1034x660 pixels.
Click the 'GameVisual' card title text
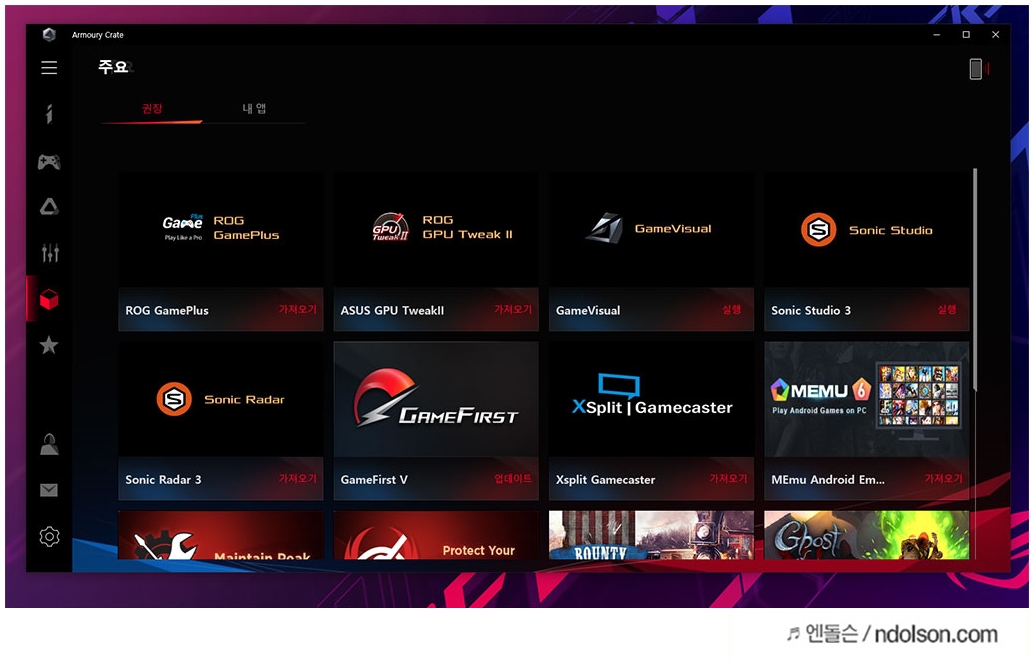[x=588, y=311]
